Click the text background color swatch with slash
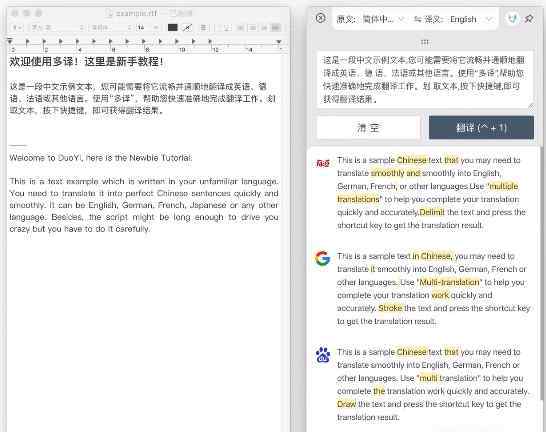546x432 pixels. 187,28
